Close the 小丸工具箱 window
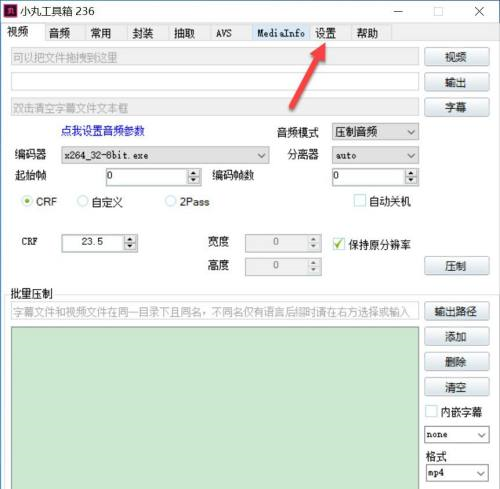The width and height of the screenshot is (500, 489). [479, 12]
